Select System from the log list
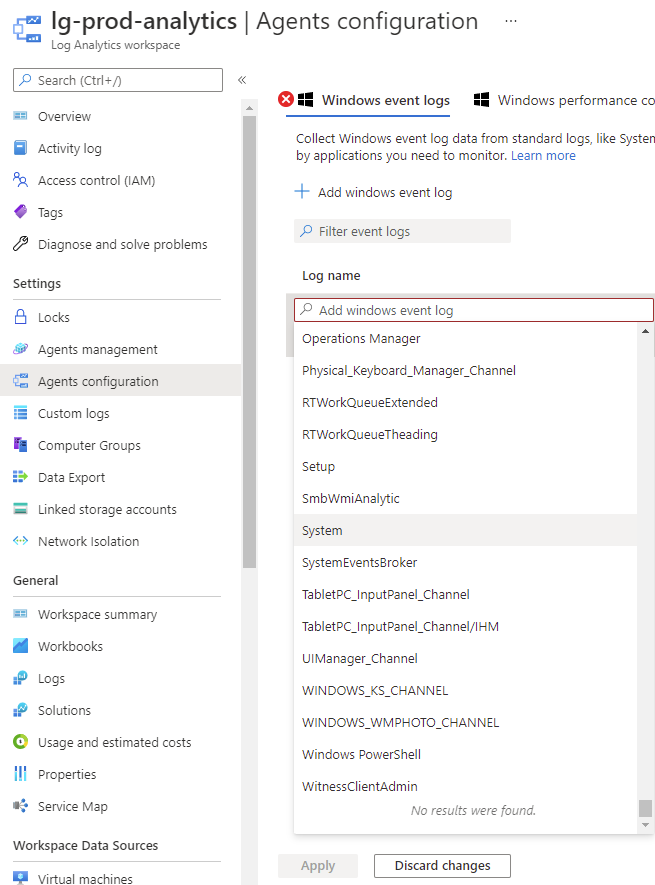The height and width of the screenshot is (885, 655). (x=465, y=530)
